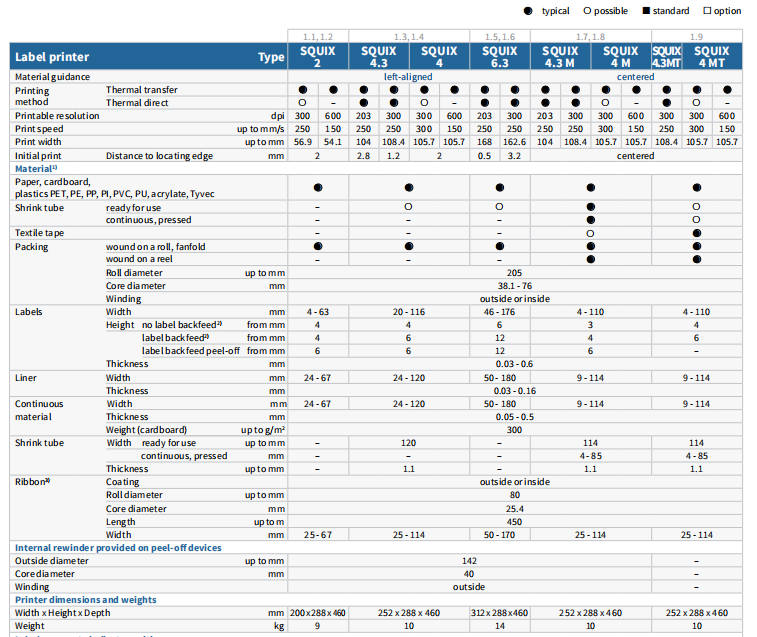The image size is (757, 637).
Task: Click the label width value '20 - 116'
Action: [408, 312]
